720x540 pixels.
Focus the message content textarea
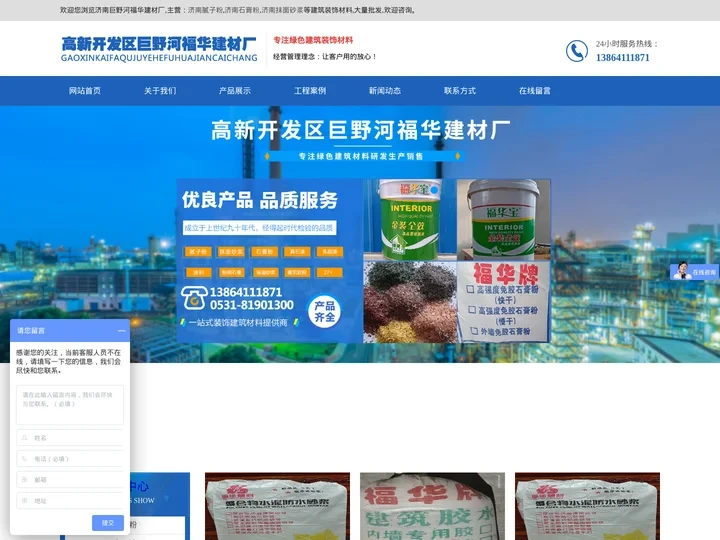[x=70, y=405]
